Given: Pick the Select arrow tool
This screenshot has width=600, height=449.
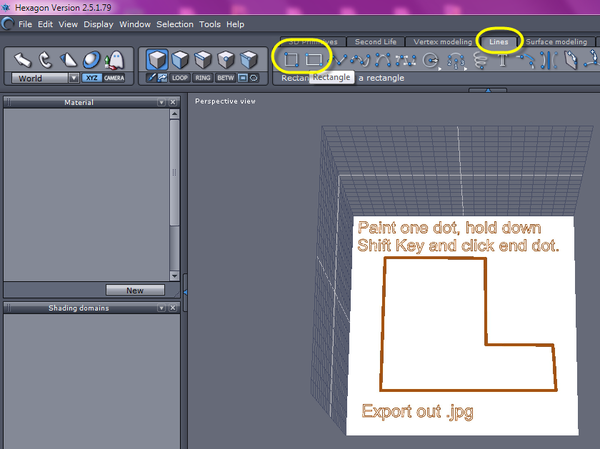Looking at the screenshot, I should (x=22, y=60).
